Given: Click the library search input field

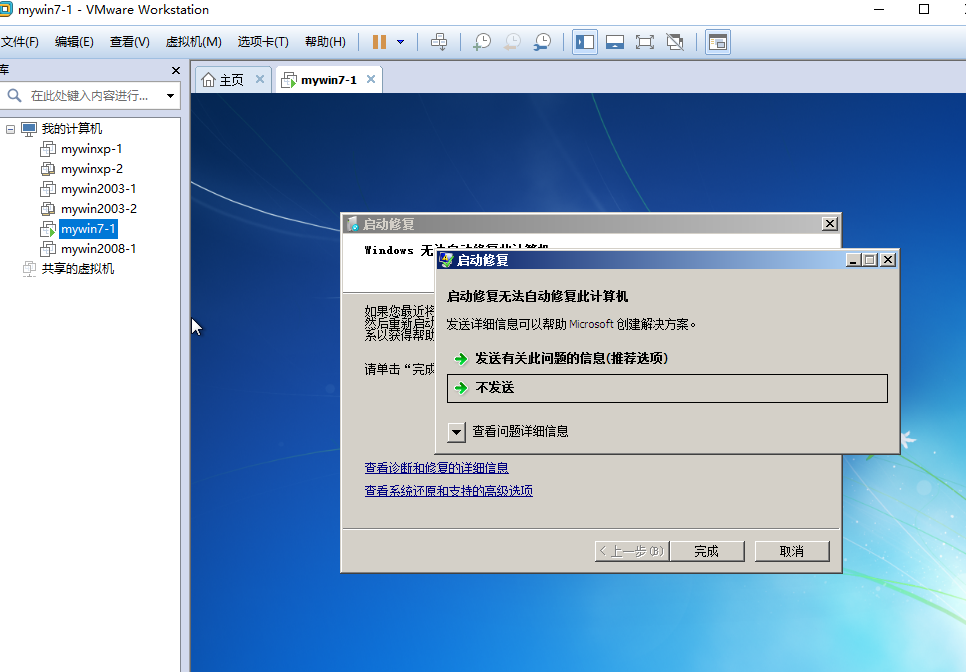Looking at the screenshot, I should (x=89, y=95).
